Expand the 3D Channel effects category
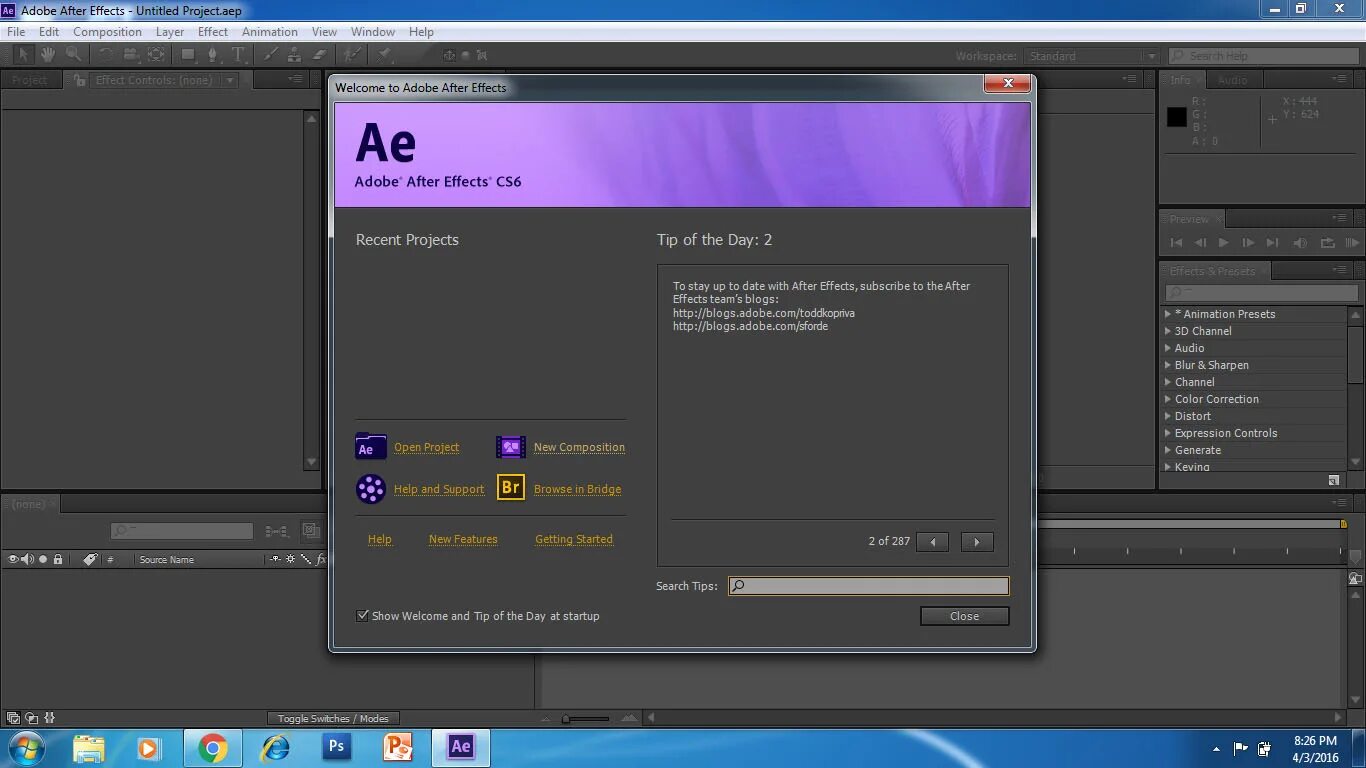Screen dimensions: 1366x768 point(1168,331)
